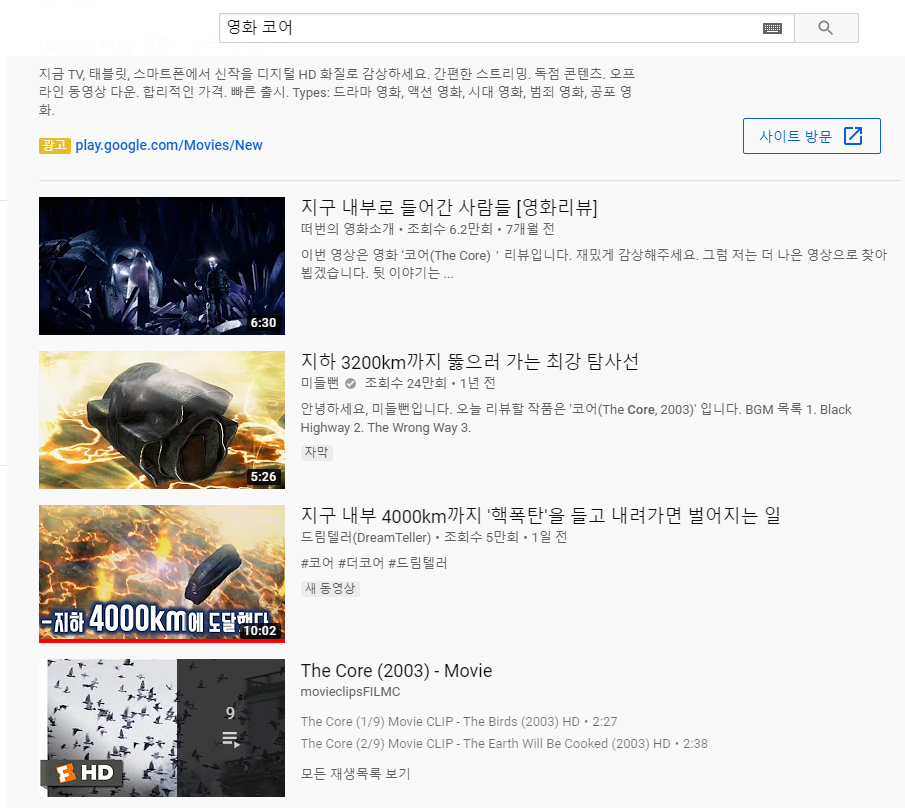Open the on-screen keyboard icon in search box
The height and width of the screenshot is (808, 905).
pyautogui.click(x=772, y=28)
